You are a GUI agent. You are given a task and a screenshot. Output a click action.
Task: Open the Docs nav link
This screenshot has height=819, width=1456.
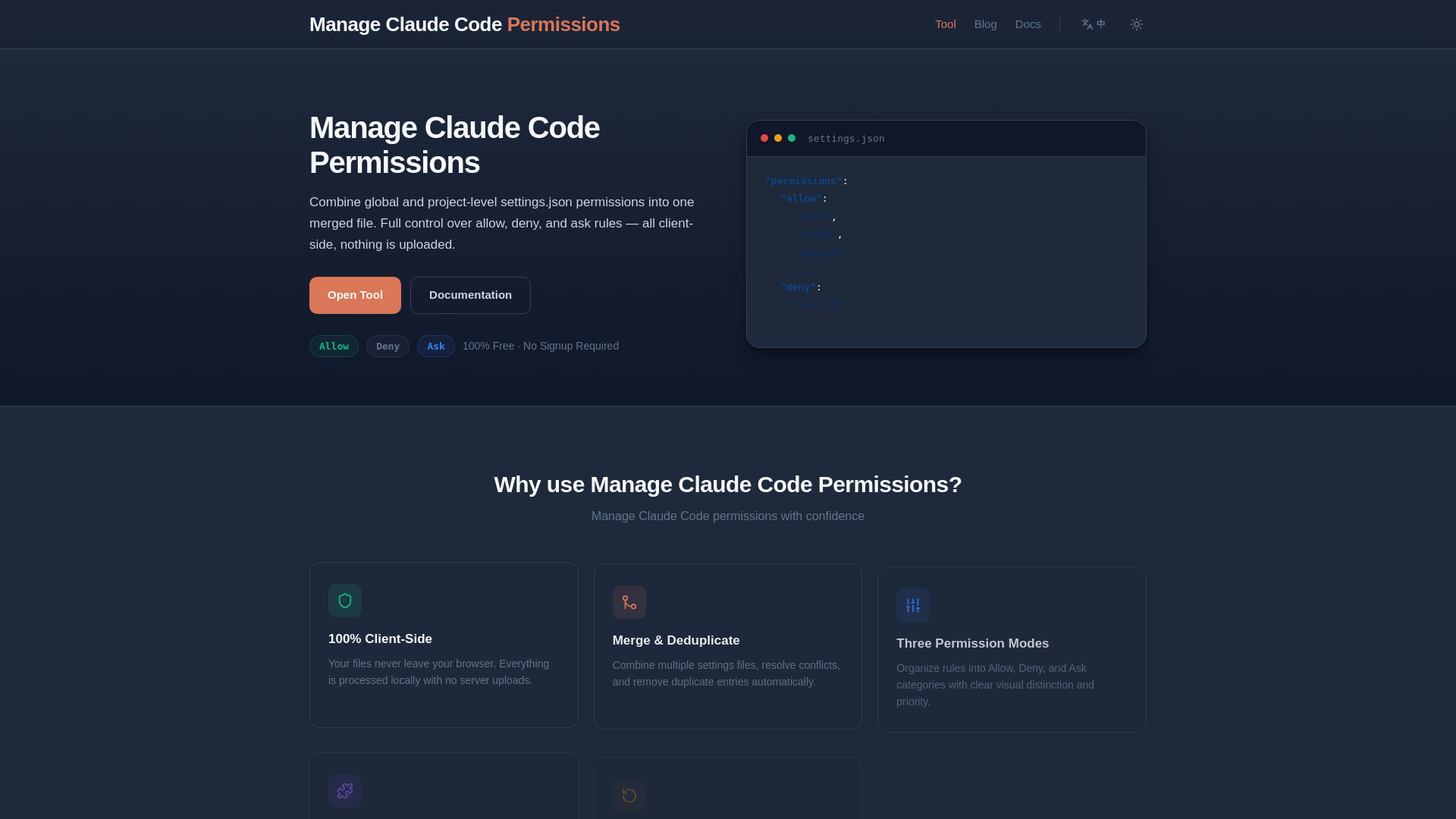1028,24
